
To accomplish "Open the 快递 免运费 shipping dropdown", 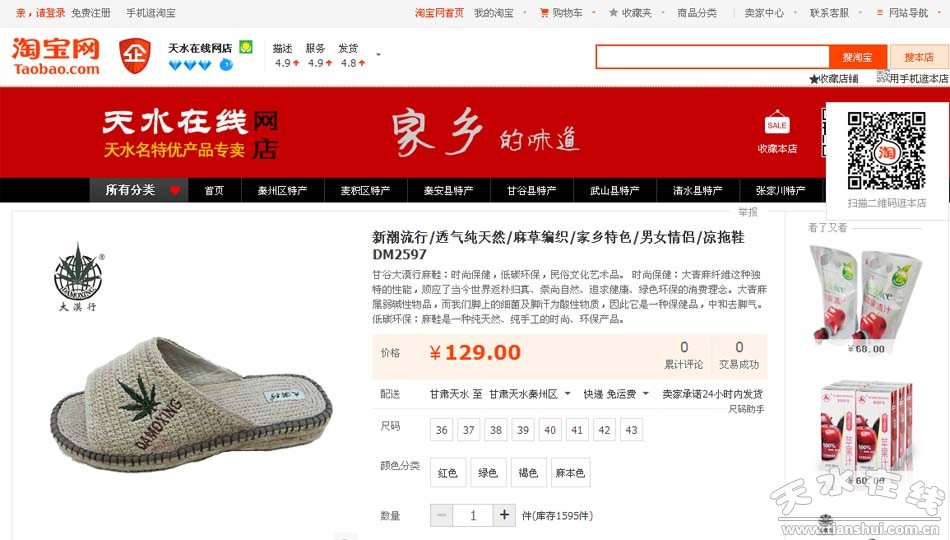I will point(616,394).
